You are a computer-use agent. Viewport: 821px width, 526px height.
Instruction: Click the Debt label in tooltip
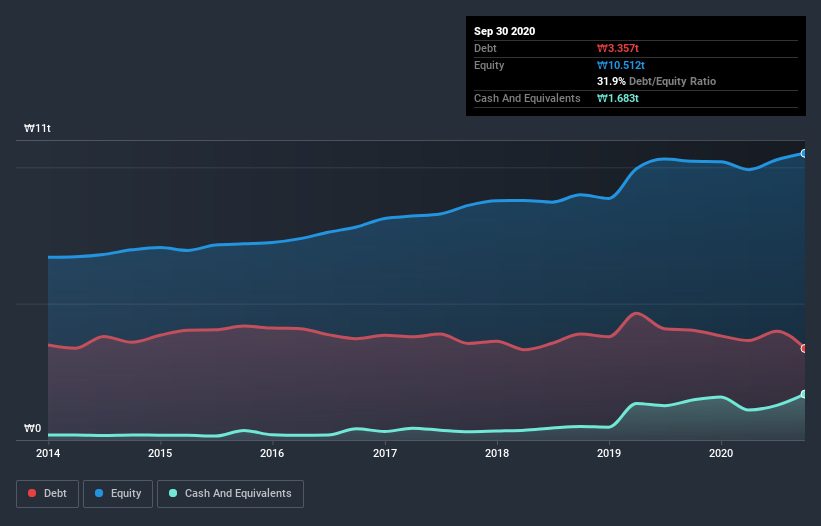point(485,48)
